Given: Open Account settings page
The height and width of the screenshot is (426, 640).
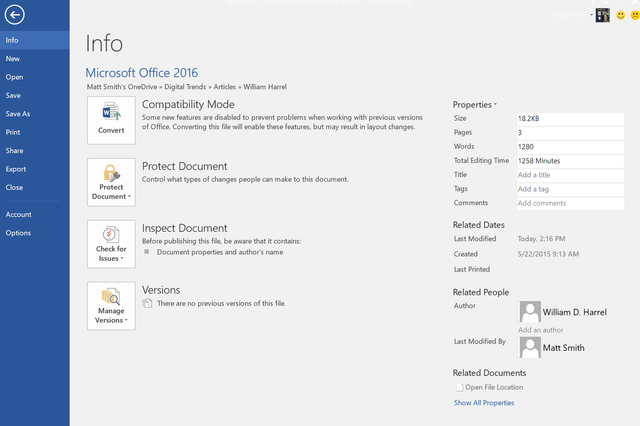Looking at the screenshot, I should point(35,214).
